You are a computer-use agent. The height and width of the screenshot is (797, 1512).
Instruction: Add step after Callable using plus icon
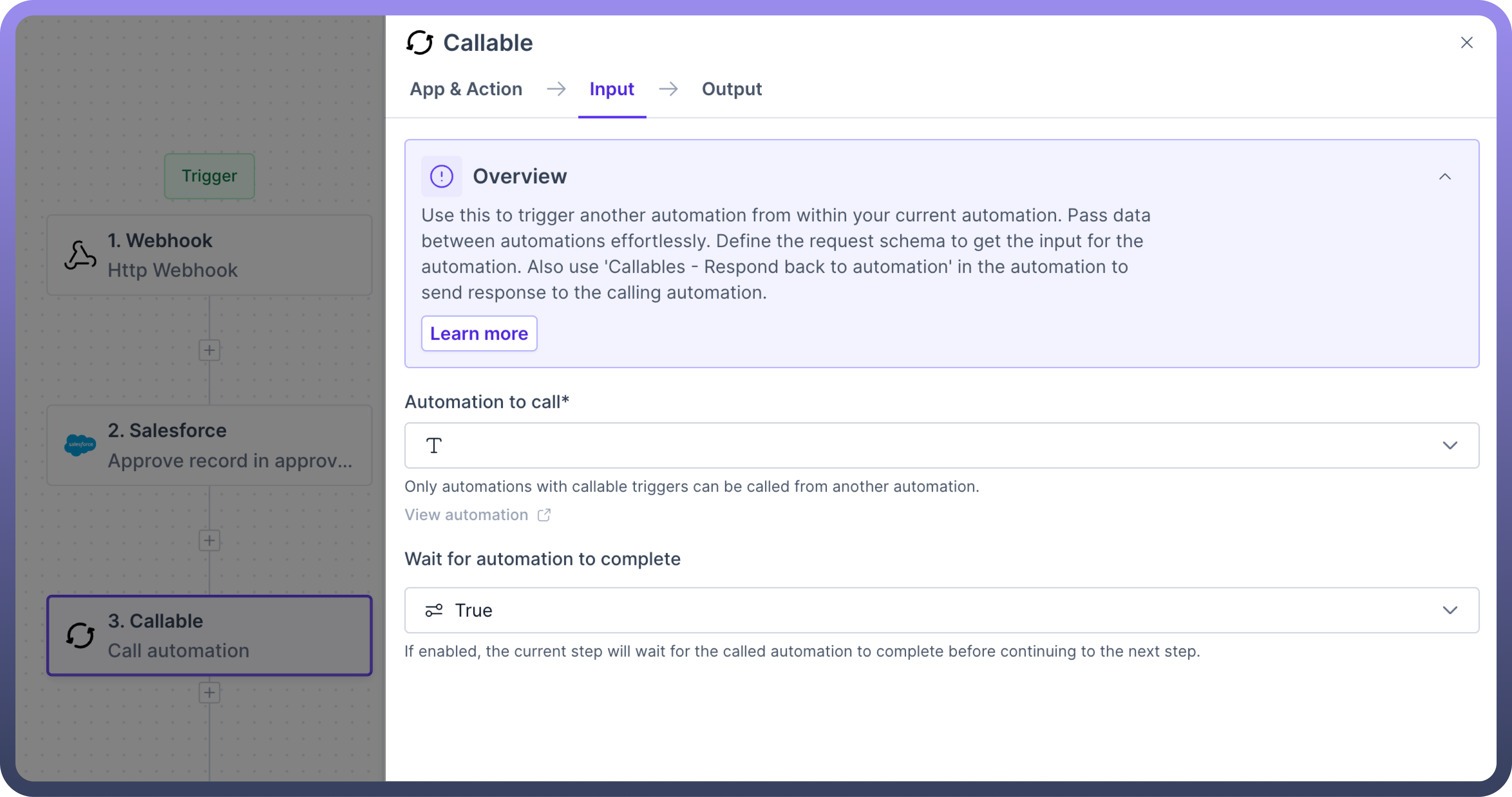(x=209, y=693)
